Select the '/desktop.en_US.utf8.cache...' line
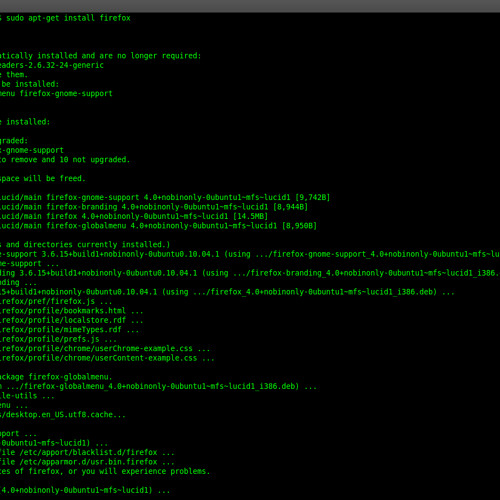The width and height of the screenshot is (500, 500). (x=63, y=415)
